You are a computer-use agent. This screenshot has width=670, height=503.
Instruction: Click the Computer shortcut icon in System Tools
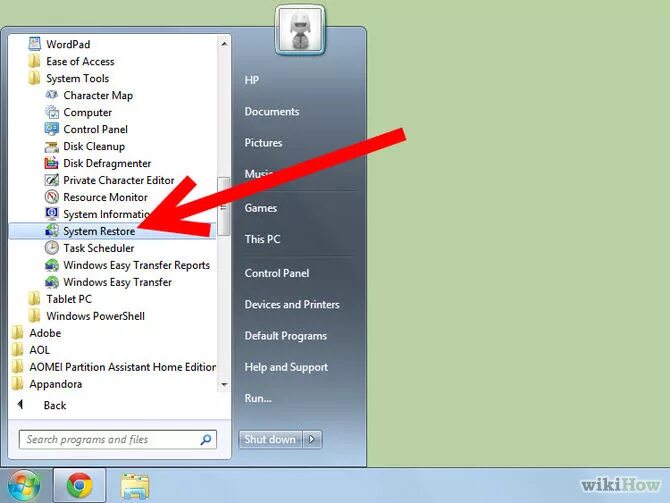click(x=52, y=112)
